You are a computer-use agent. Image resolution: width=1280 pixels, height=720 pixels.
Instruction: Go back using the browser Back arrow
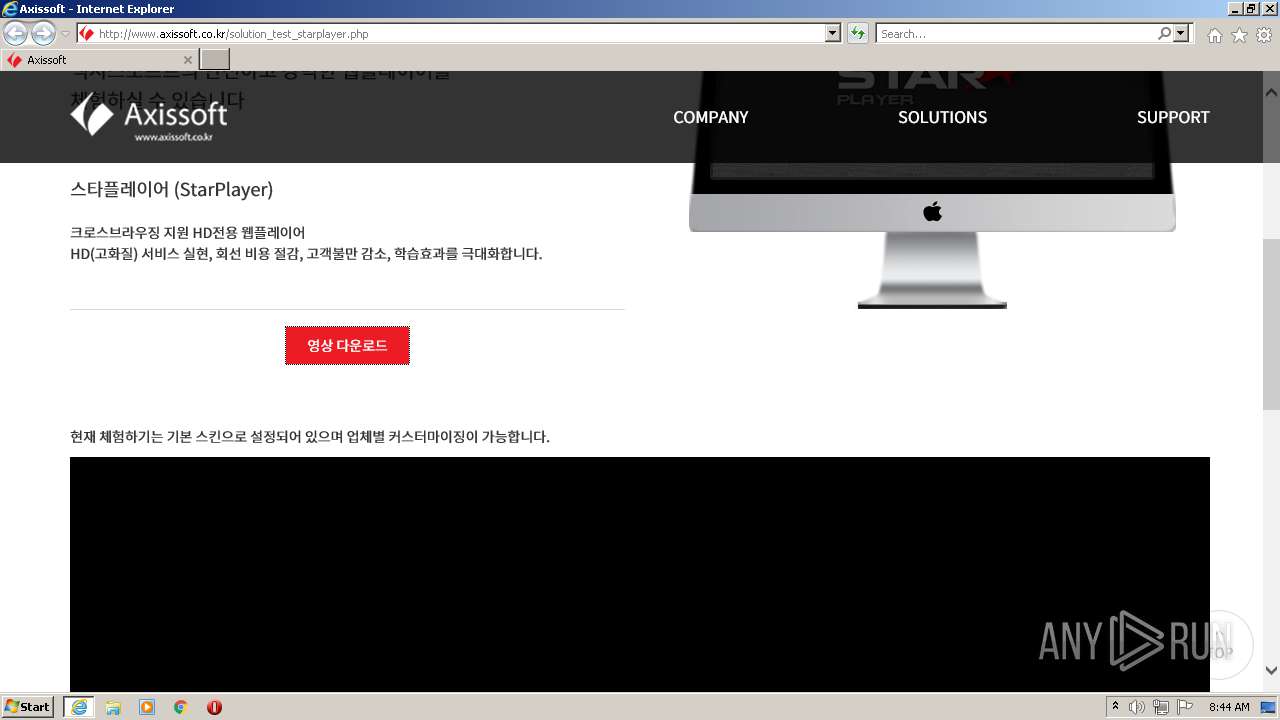tap(15, 34)
